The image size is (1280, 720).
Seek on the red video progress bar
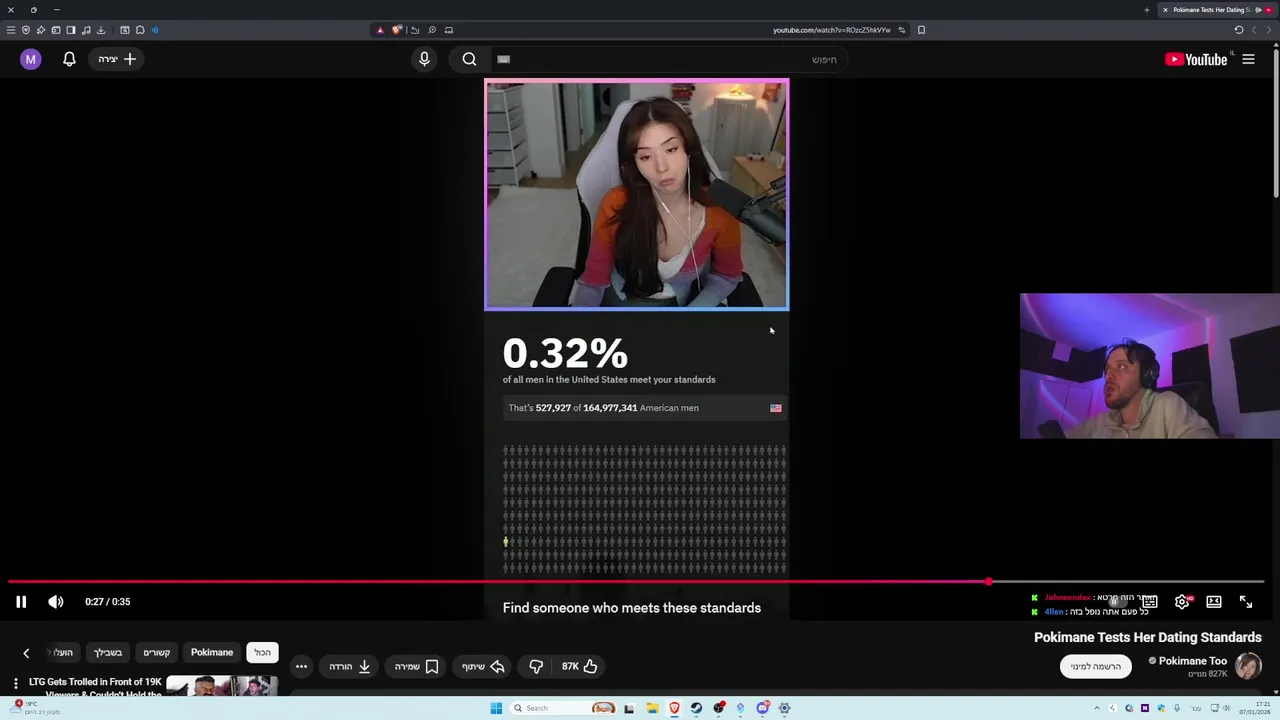point(636,581)
